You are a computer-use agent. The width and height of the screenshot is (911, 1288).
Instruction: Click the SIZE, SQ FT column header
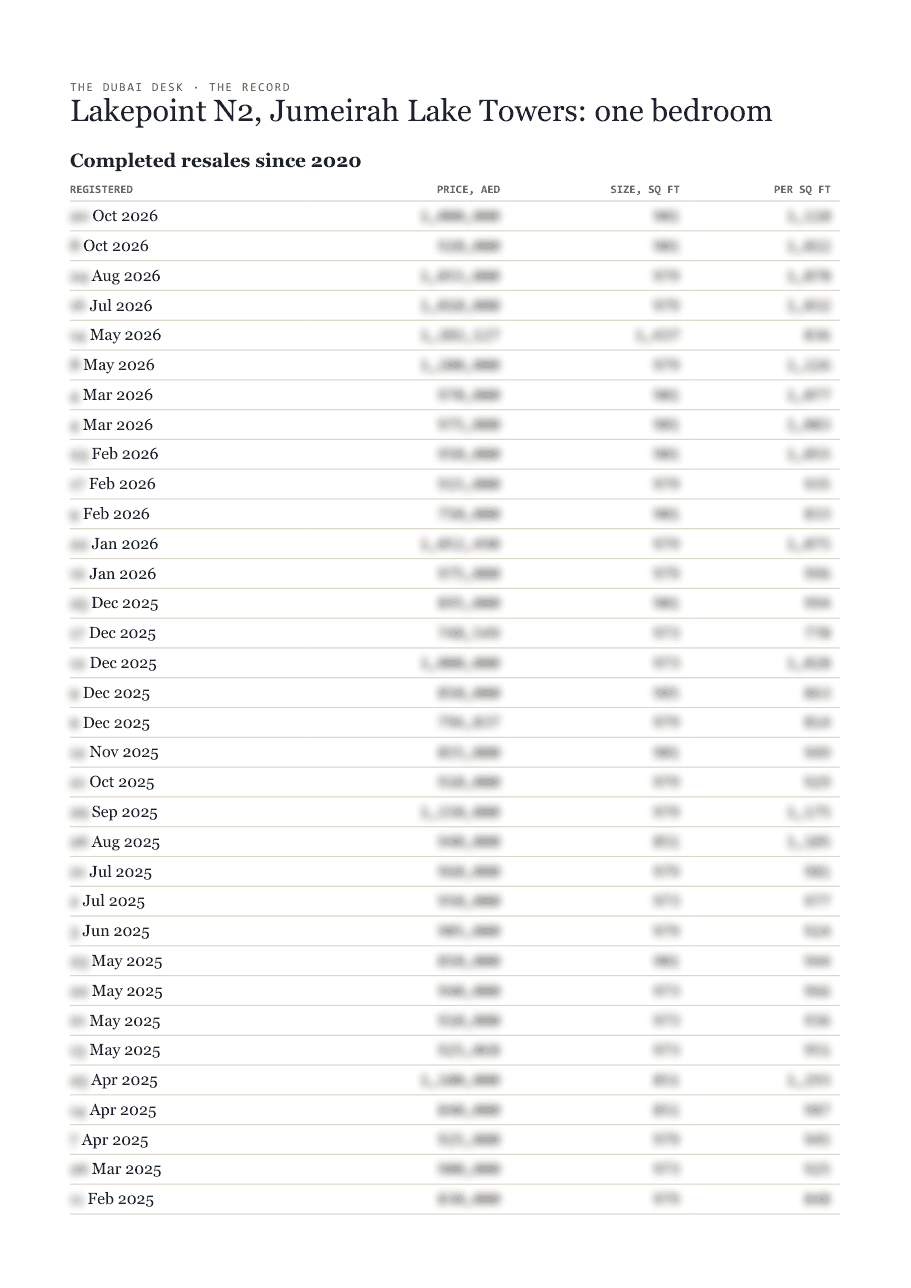click(645, 190)
